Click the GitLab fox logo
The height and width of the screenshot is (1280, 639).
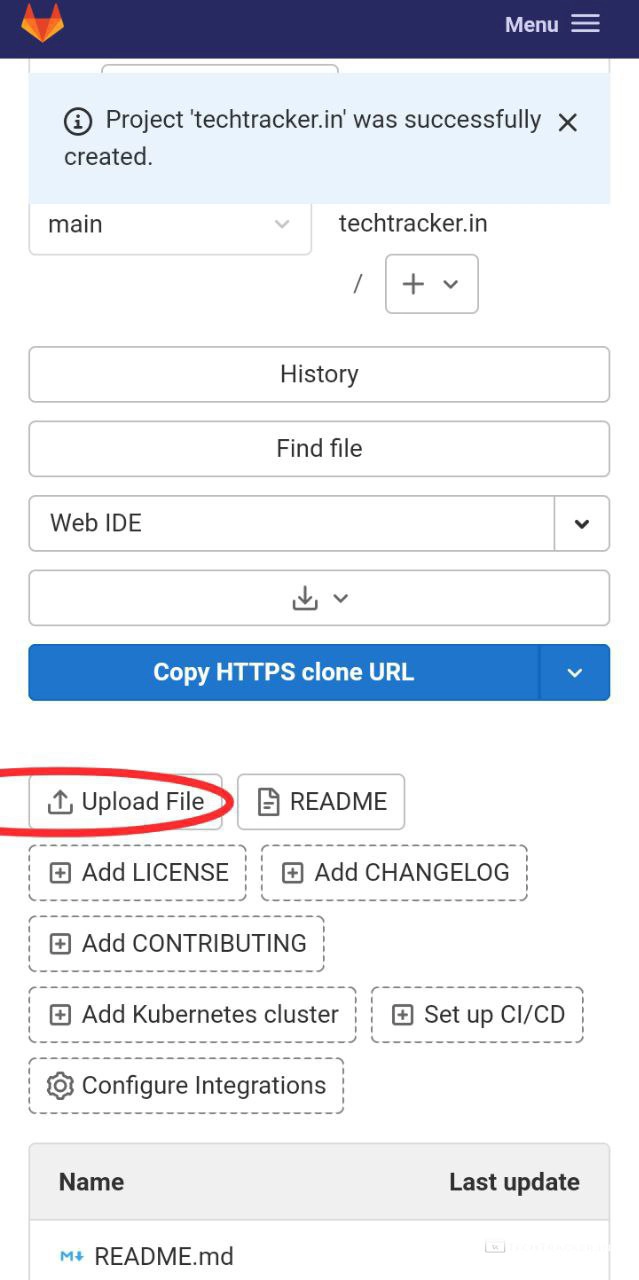(x=42, y=24)
